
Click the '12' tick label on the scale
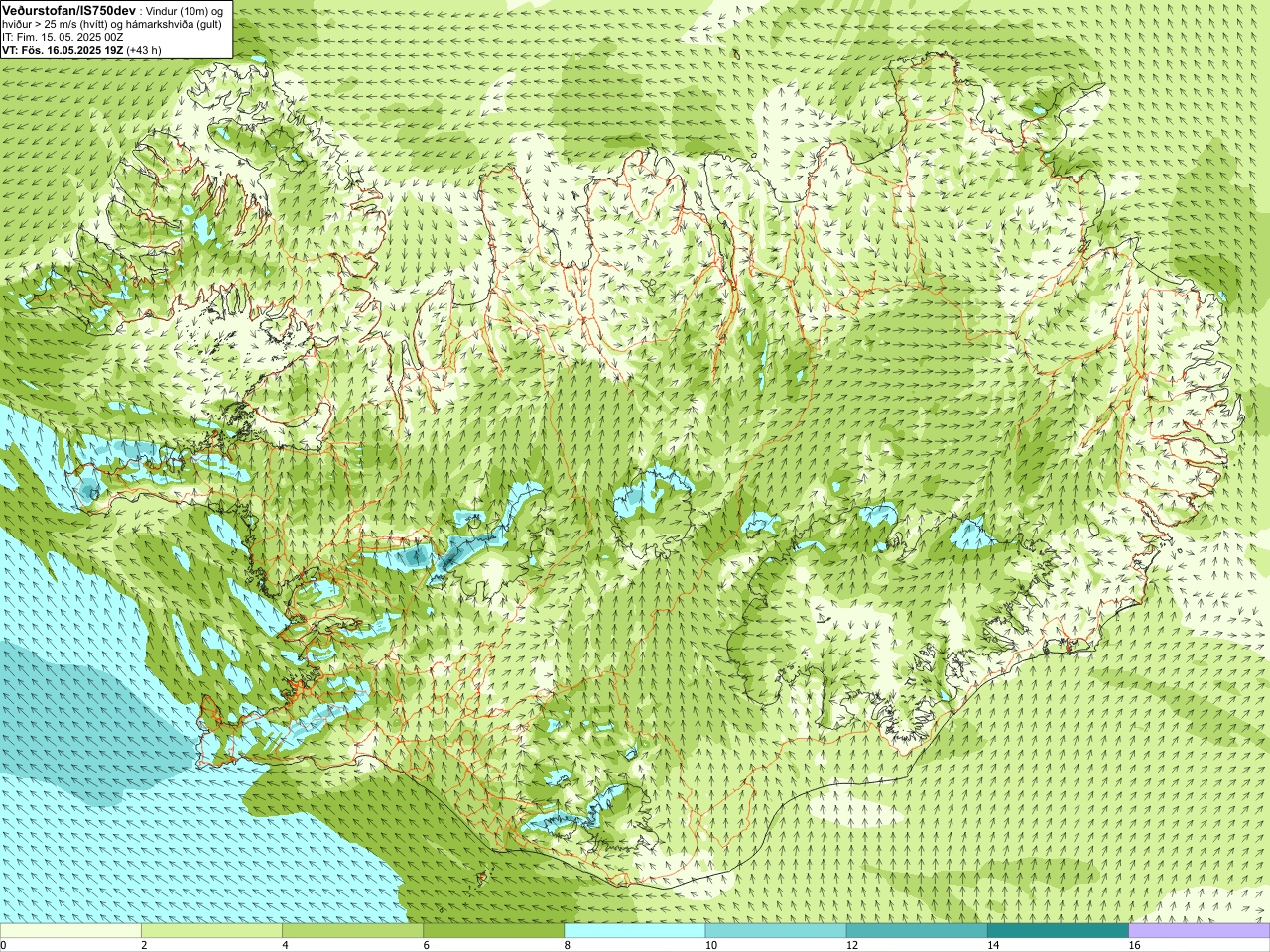click(852, 945)
